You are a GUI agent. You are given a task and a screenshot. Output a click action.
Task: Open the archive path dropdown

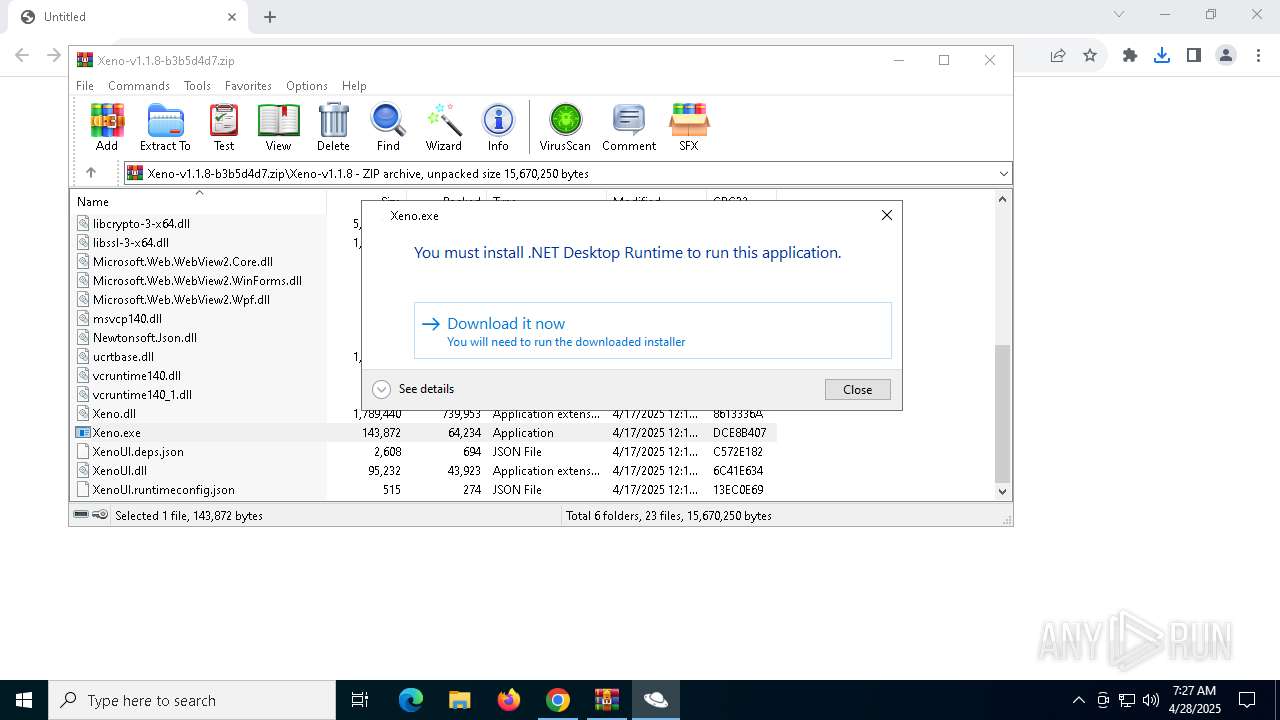(x=1003, y=174)
